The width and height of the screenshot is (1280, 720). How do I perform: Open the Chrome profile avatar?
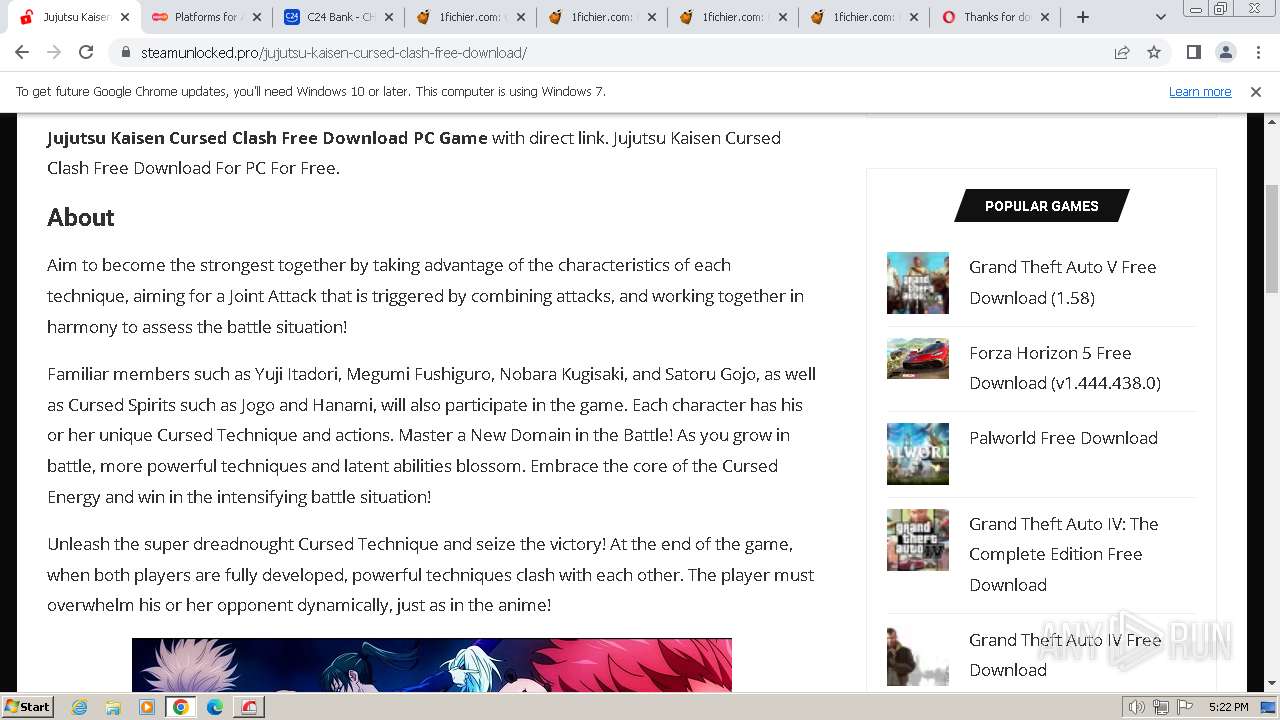click(x=1225, y=52)
